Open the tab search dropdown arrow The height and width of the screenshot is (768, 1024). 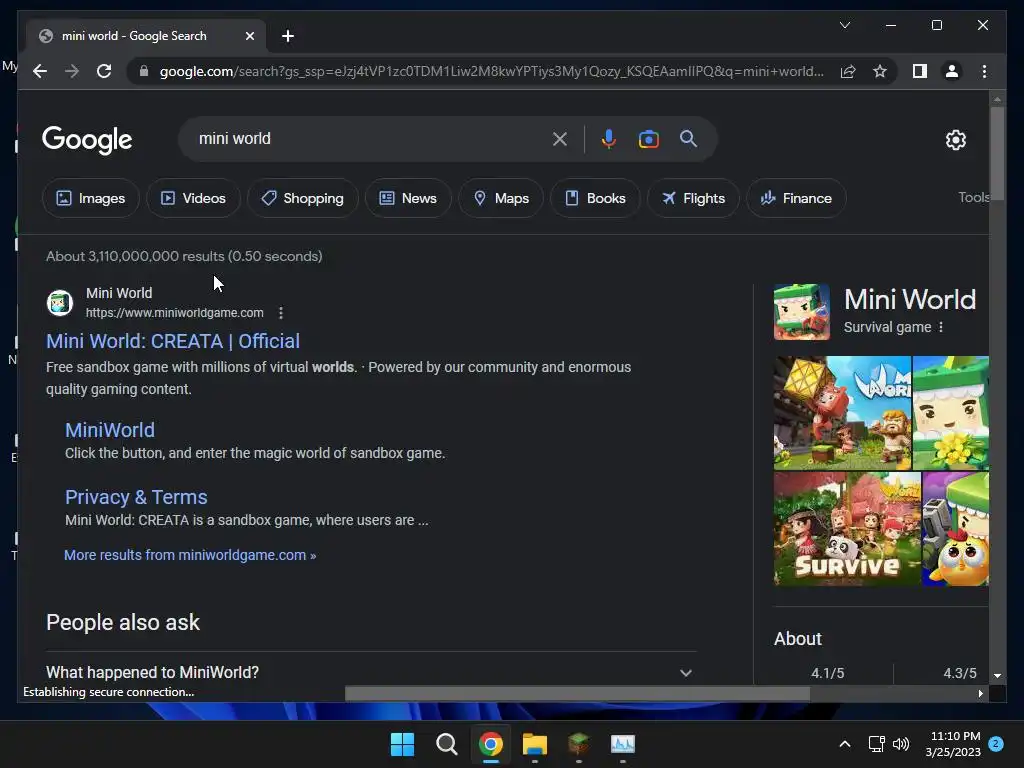844,25
